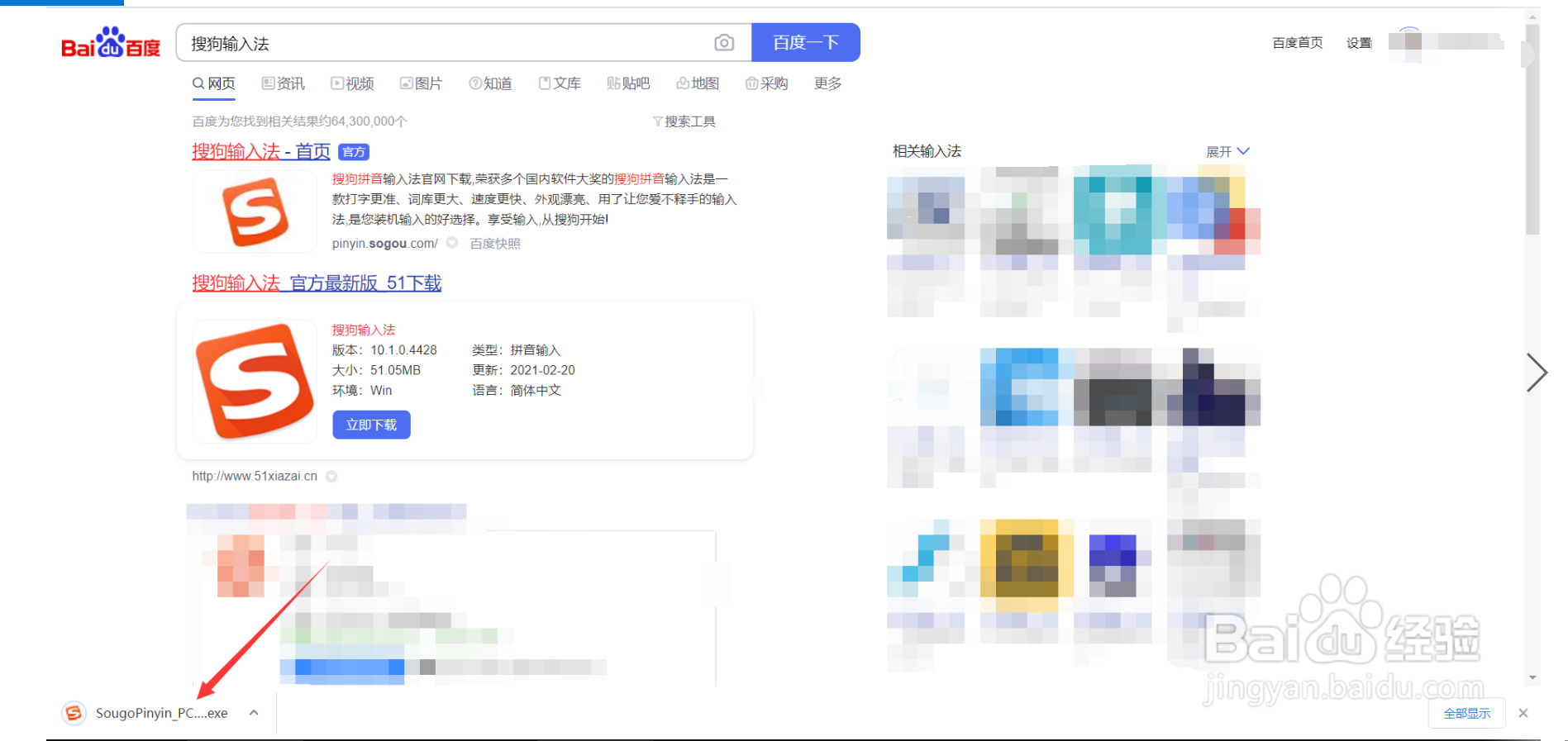Click 环境: Win text
Viewport: 1568px width, 741px height.
[x=362, y=390]
